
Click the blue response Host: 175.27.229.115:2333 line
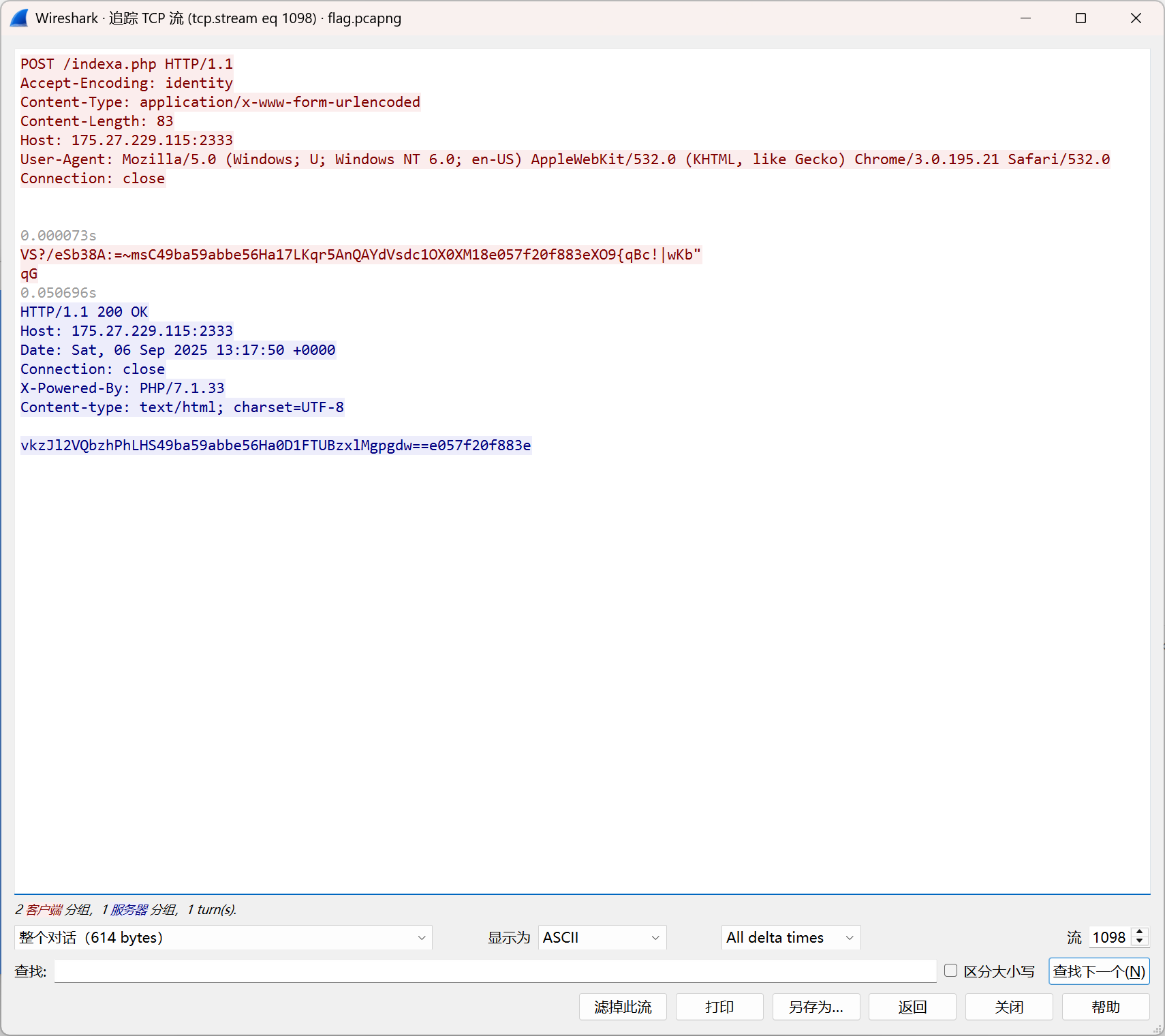coord(127,331)
